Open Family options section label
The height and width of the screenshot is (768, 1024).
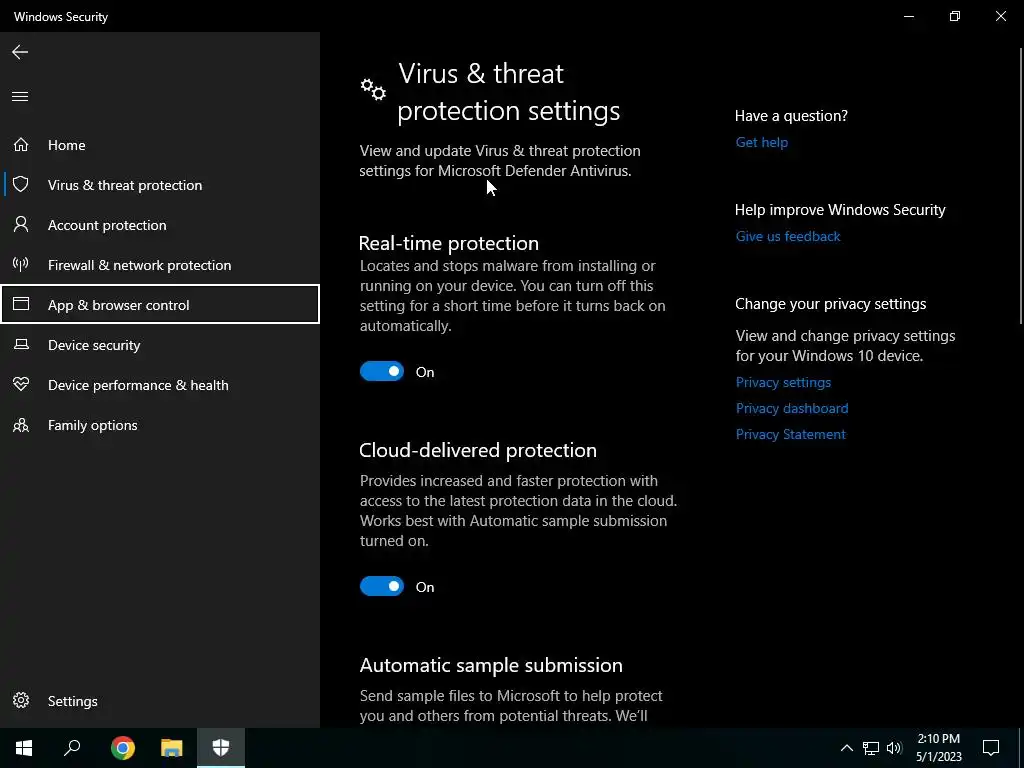[92, 425]
